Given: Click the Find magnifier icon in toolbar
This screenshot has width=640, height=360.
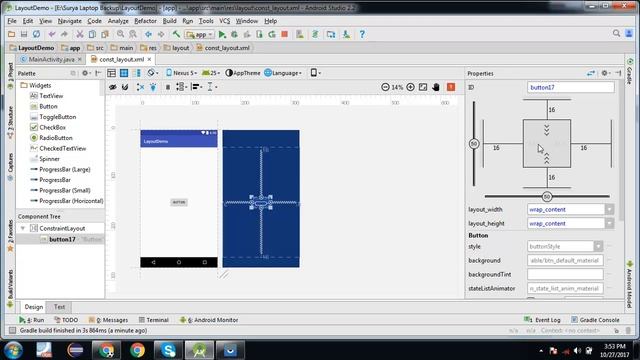Looking at the screenshot, I should (120, 34).
